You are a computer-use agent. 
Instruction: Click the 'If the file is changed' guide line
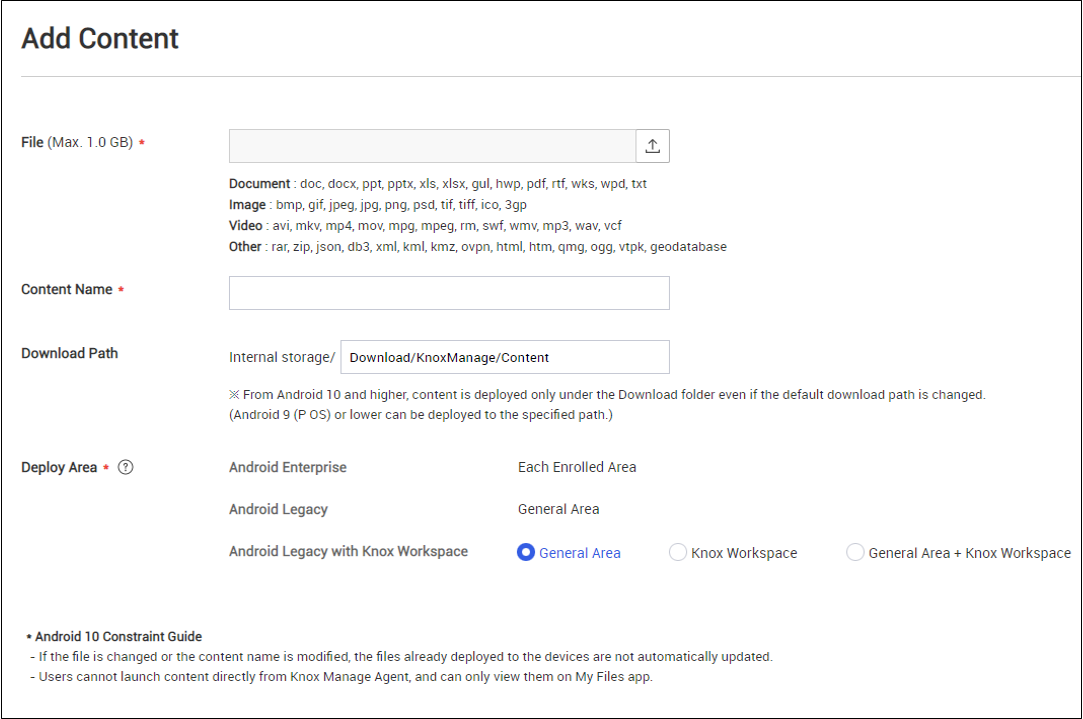pos(401,657)
